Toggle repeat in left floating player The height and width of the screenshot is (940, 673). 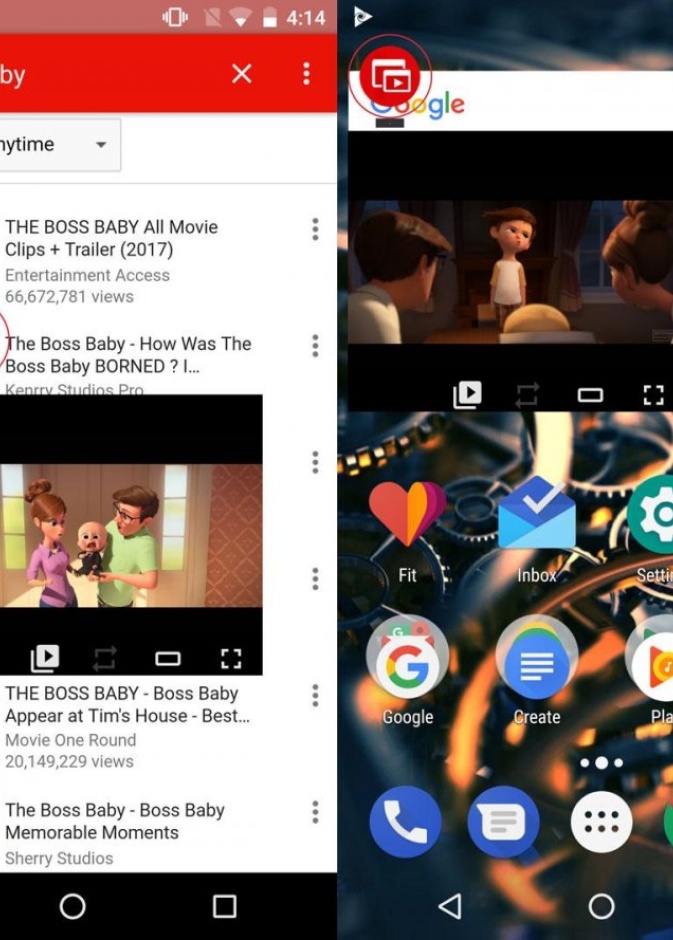click(x=104, y=658)
